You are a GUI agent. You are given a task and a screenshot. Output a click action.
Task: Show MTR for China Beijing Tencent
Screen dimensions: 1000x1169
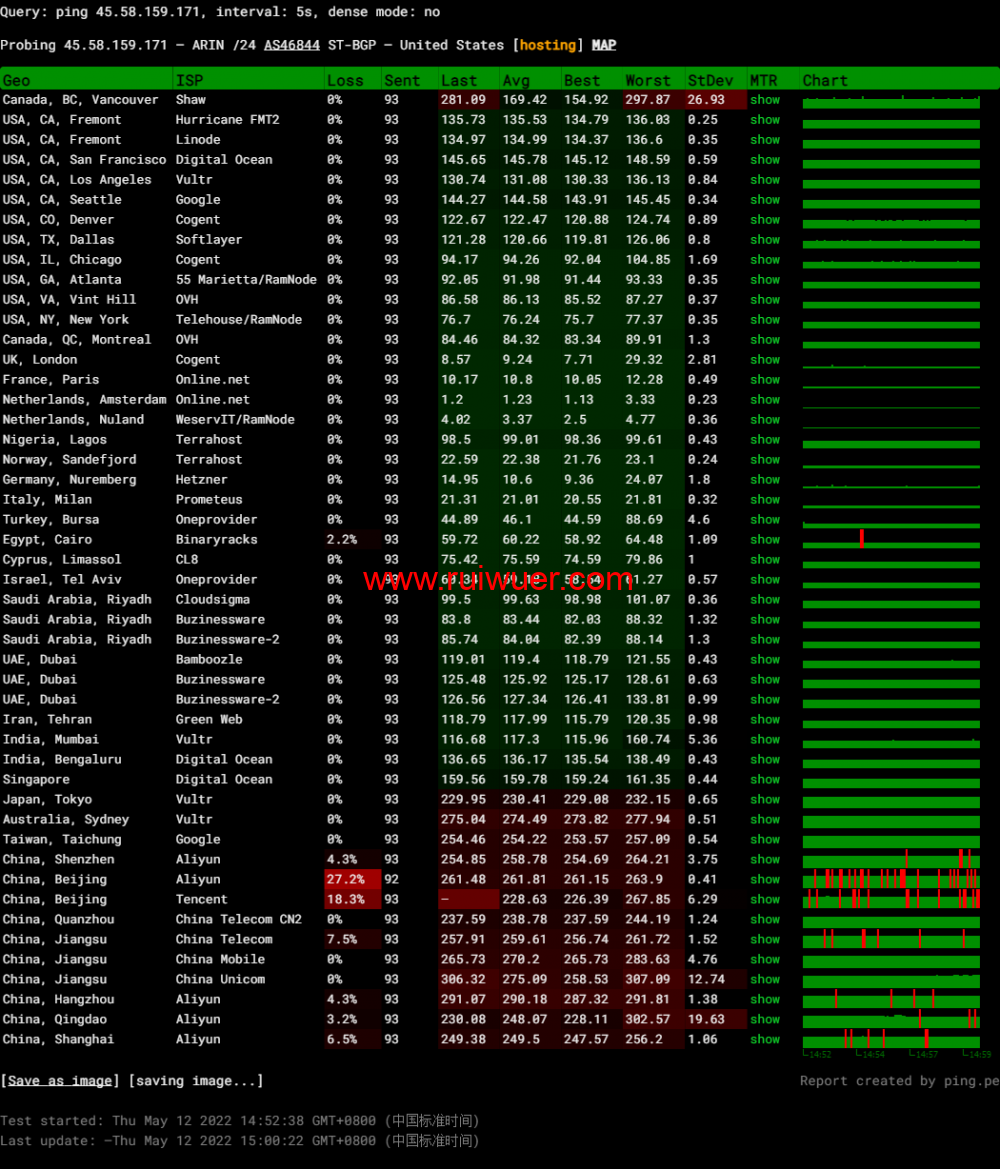point(765,900)
